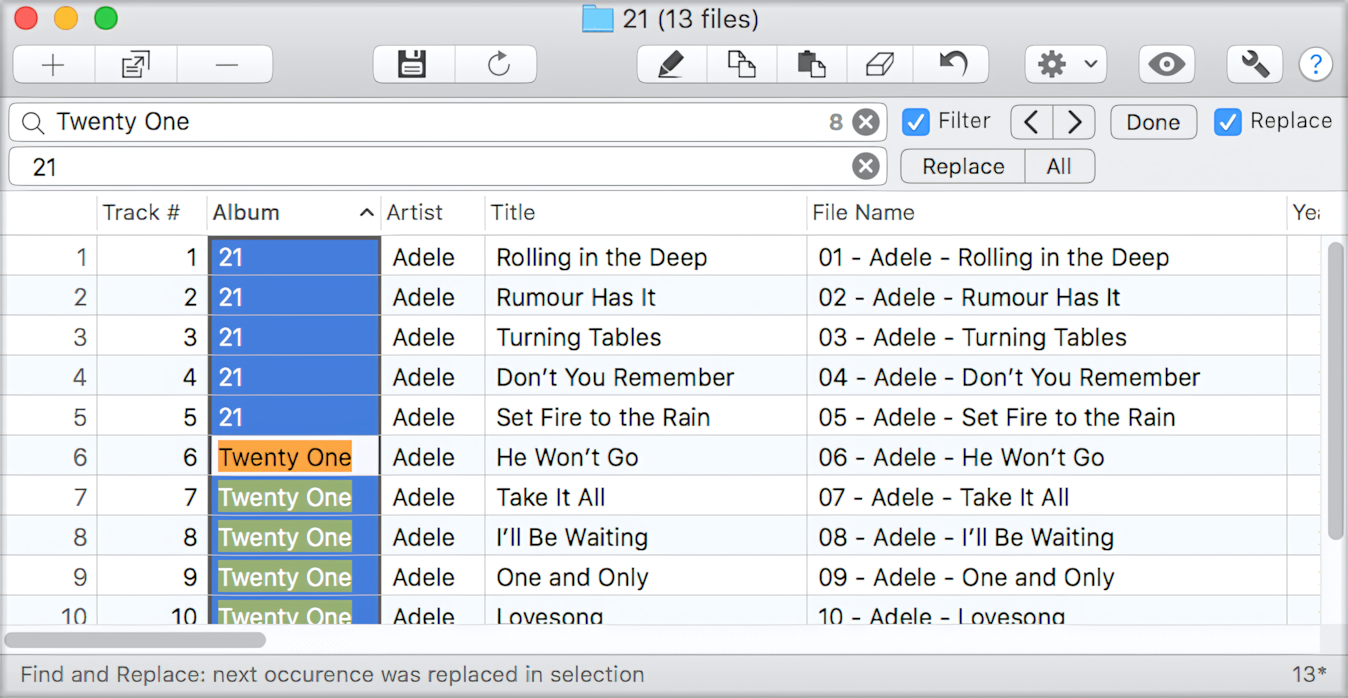The height and width of the screenshot is (698, 1348).
Task: Click the Done button
Action: point(1153,122)
